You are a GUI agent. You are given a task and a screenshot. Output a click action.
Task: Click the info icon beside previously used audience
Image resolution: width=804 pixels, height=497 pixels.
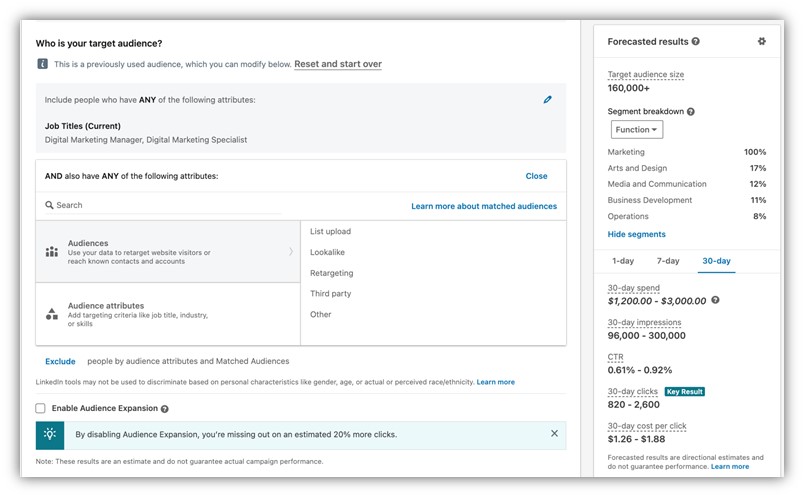42,64
